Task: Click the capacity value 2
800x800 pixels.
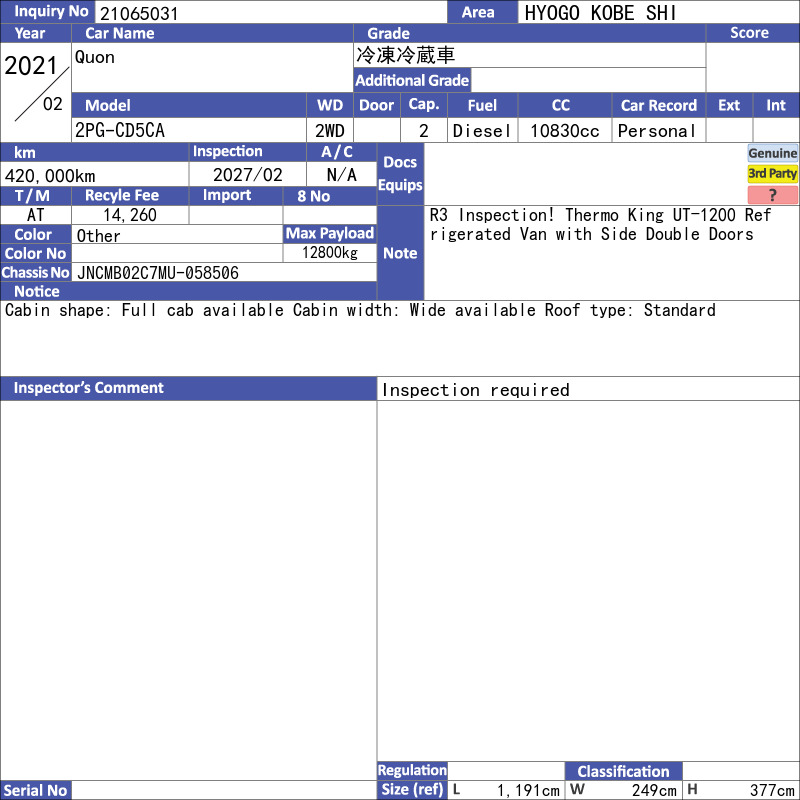Action: pyautogui.click(x=423, y=131)
